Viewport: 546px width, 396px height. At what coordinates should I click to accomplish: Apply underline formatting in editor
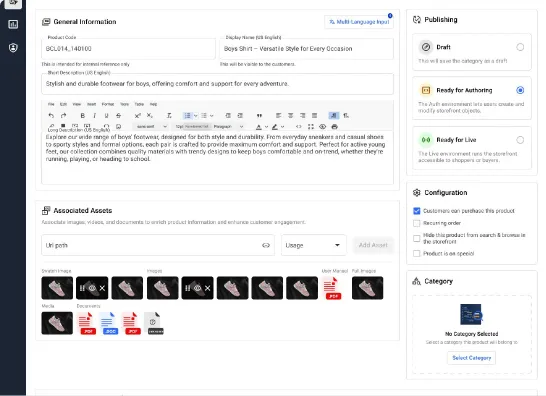click(106, 116)
